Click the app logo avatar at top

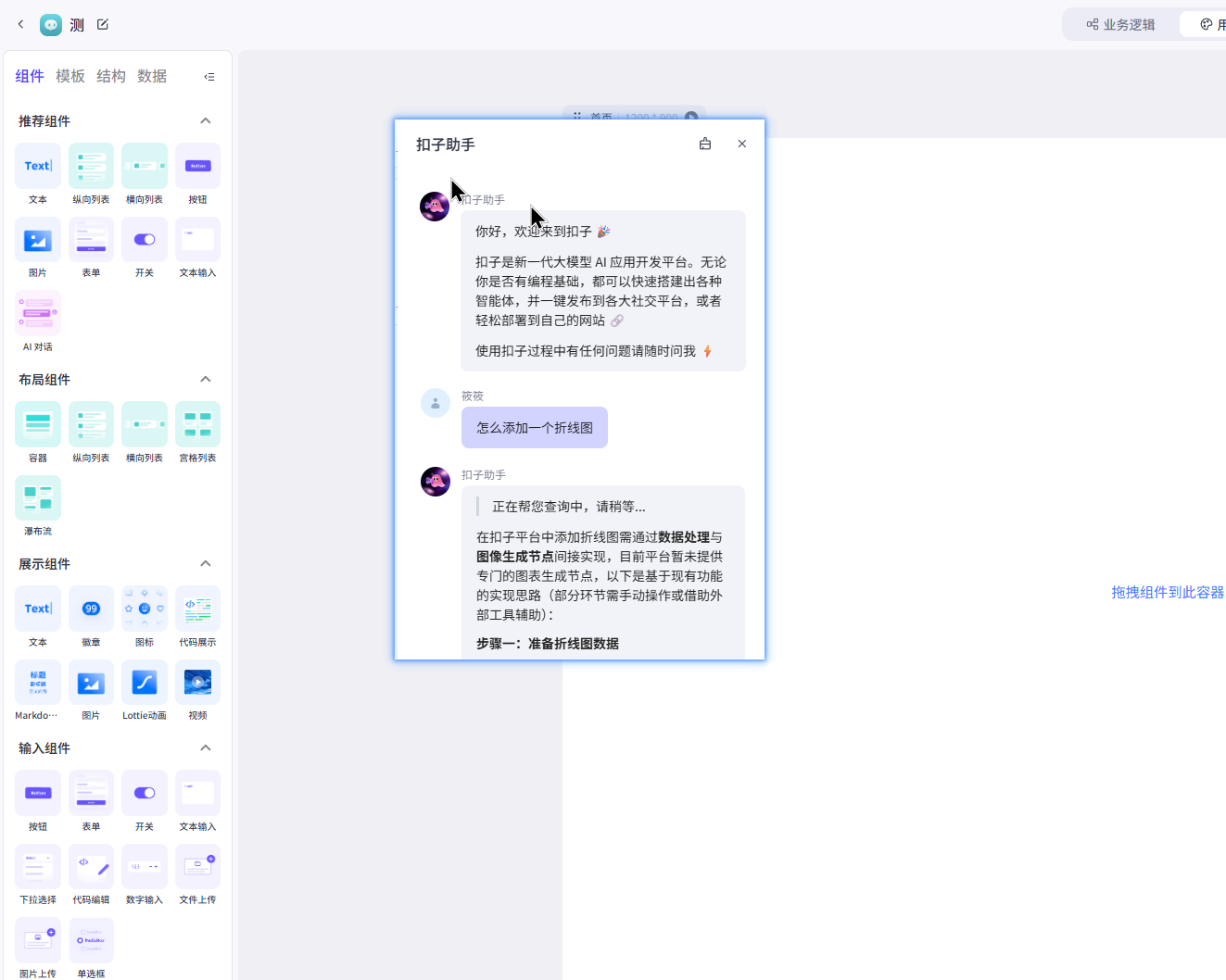point(51,25)
